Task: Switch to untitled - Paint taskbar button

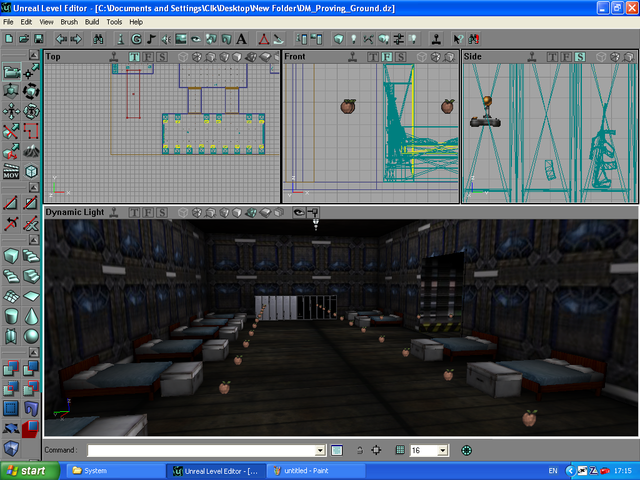Action: [307, 470]
